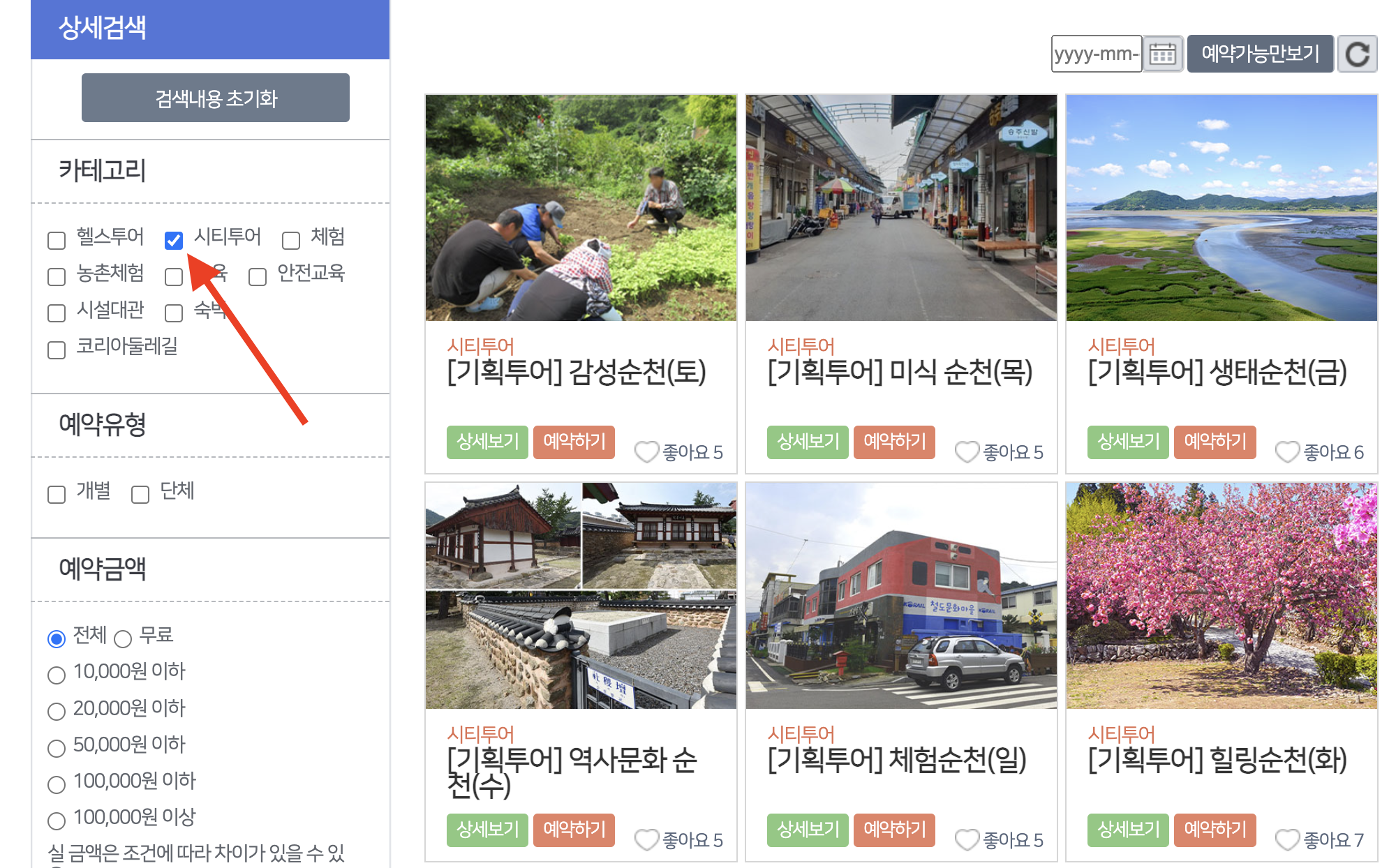Image resolution: width=1396 pixels, height=868 pixels.
Task: Click 상세보기 on the 감성순천(토) card
Action: tap(487, 442)
